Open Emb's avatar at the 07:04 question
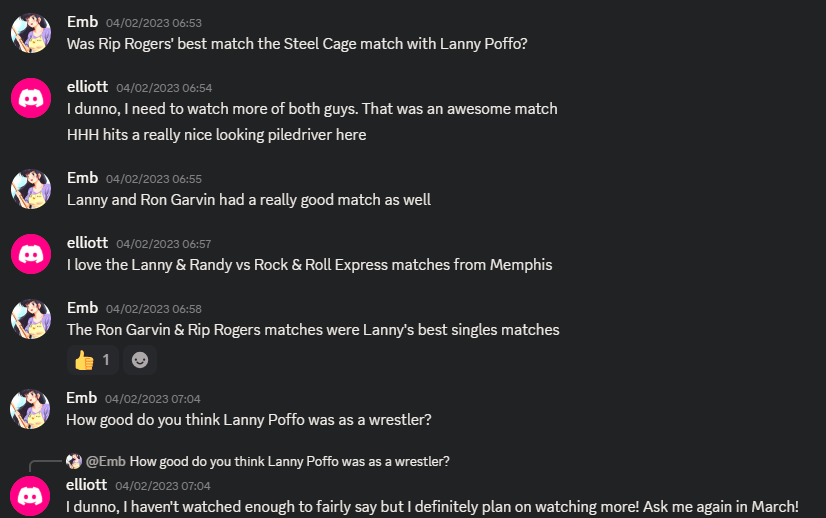The image size is (826, 518). (31, 408)
